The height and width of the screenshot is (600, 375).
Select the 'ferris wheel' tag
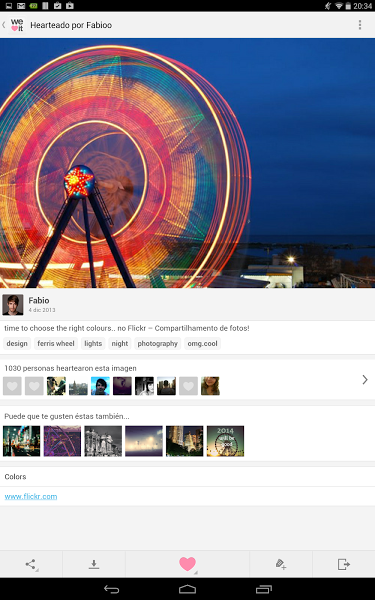pos(56,343)
